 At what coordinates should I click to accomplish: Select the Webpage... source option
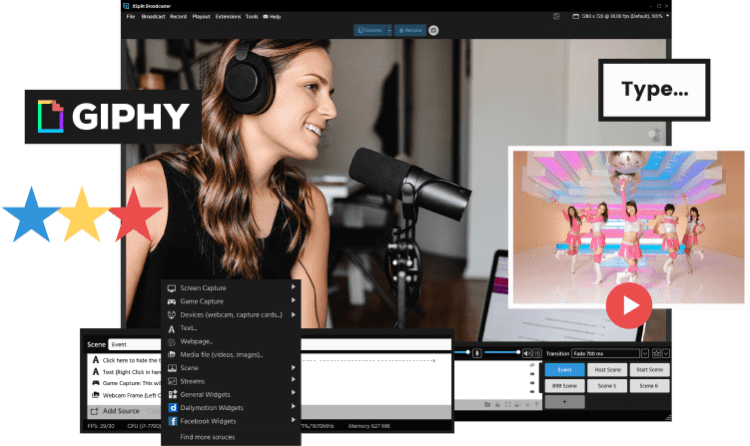(231, 341)
